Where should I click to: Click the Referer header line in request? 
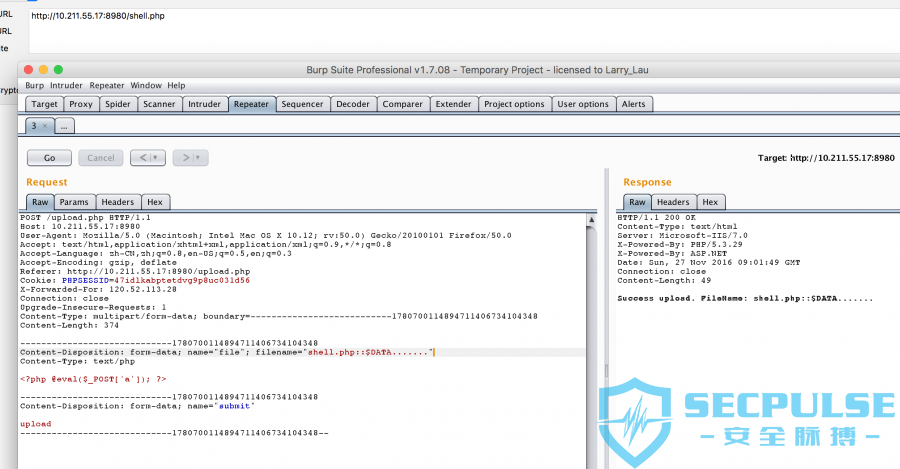coord(135,272)
